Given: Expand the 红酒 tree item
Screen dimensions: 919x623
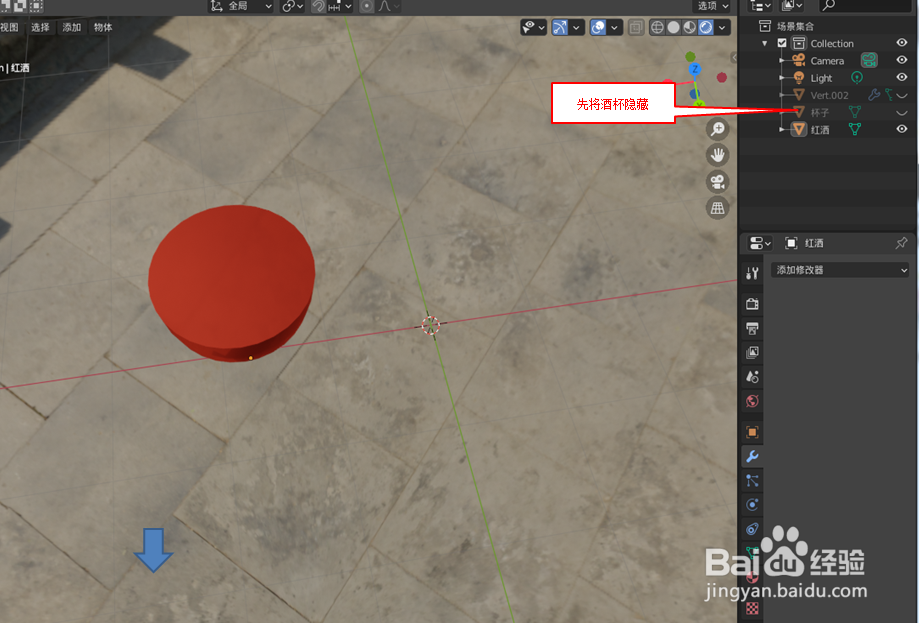Looking at the screenshot, I should click(782, 129).
